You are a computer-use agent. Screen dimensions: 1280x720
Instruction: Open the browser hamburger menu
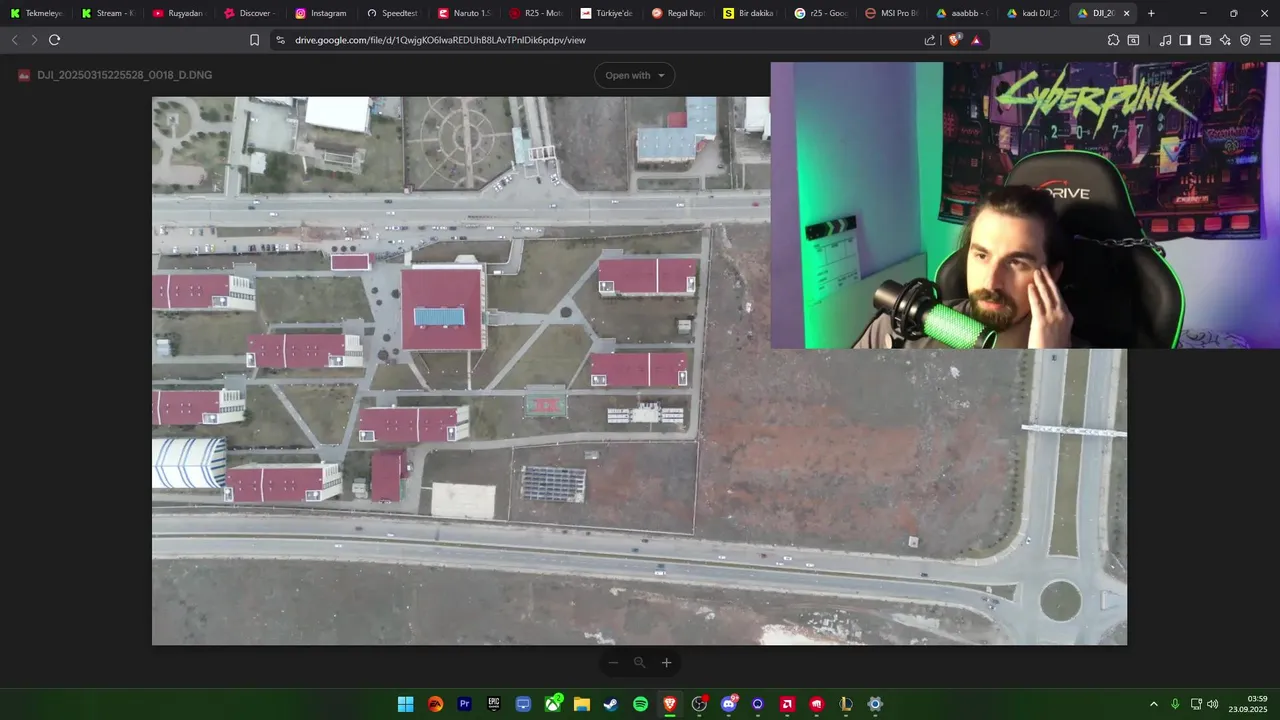click(x=1265, y=40)
